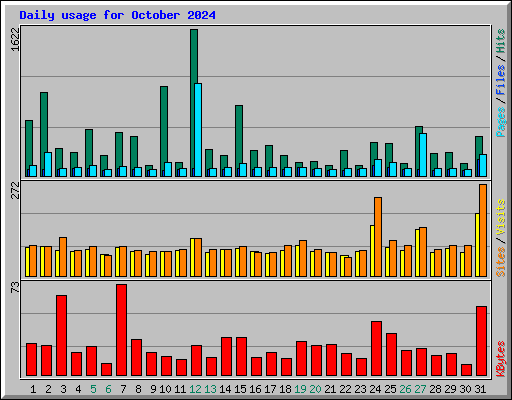Click the yellow sites bar for day 24
This screenshot has width=512, height=400.
(372, 251)
